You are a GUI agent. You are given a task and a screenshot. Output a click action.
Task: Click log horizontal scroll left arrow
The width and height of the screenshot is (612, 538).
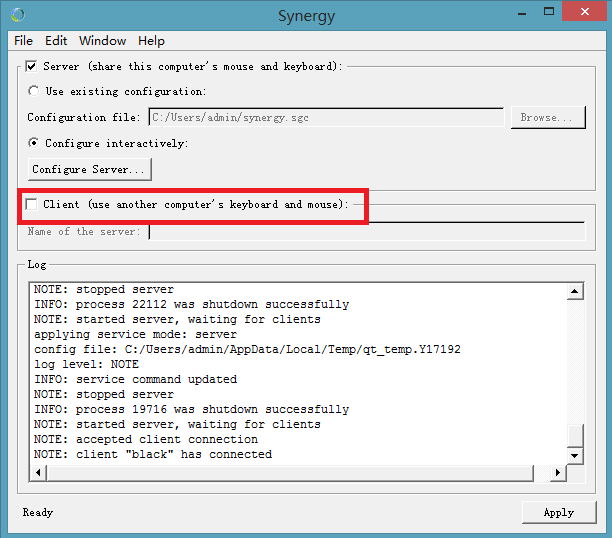[x=38, y=473]
